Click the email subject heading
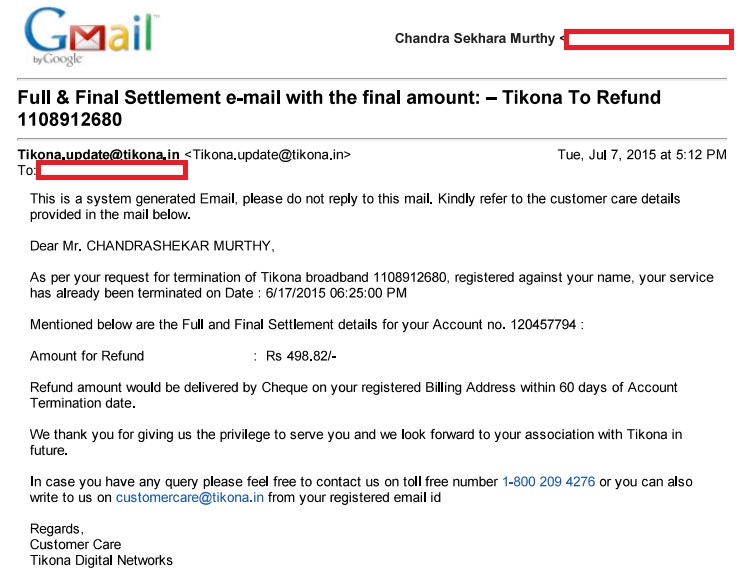The width and height of the screenshot is (744, 578). click(x=340, y=110)
